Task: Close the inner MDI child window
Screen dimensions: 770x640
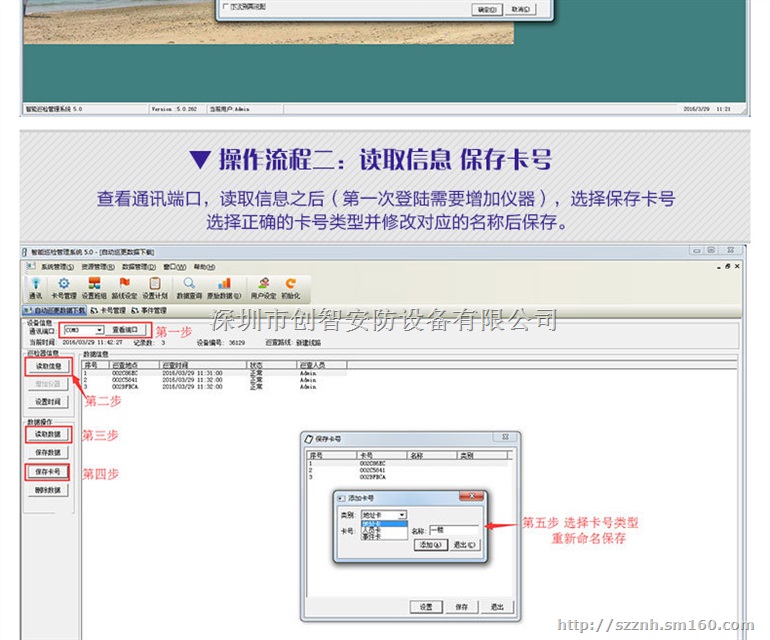Action: (737, 266)
